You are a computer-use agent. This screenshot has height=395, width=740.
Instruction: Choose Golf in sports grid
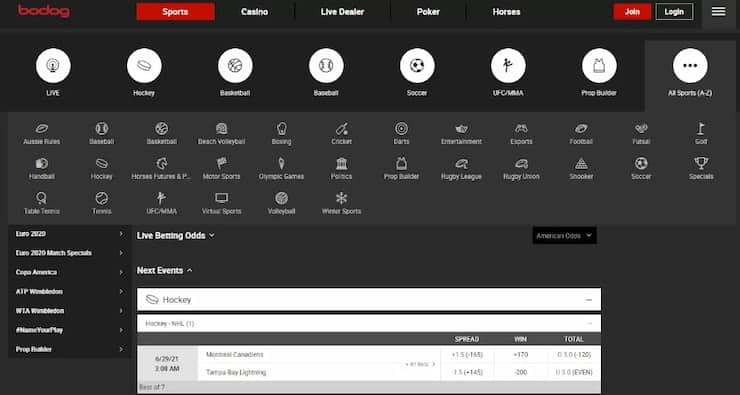pos(701,134)
